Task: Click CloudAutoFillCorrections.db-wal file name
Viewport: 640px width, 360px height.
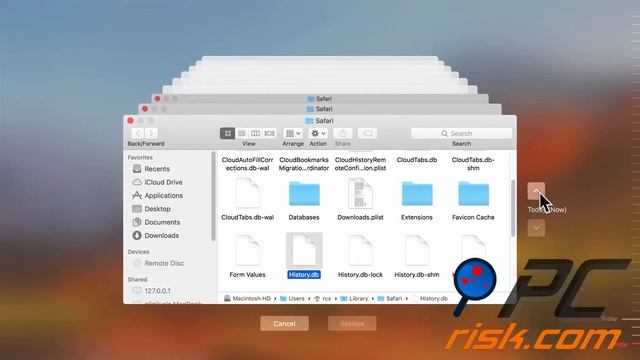Action: point(247,164)
